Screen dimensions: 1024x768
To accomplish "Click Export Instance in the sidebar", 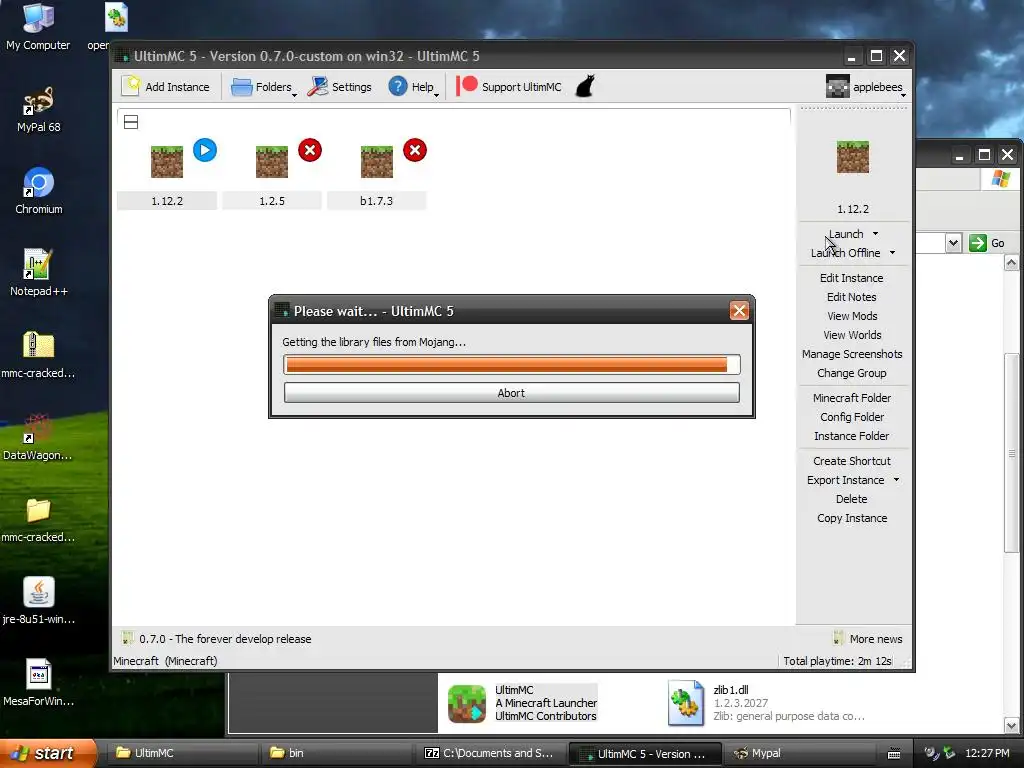I will coord(846,479).
